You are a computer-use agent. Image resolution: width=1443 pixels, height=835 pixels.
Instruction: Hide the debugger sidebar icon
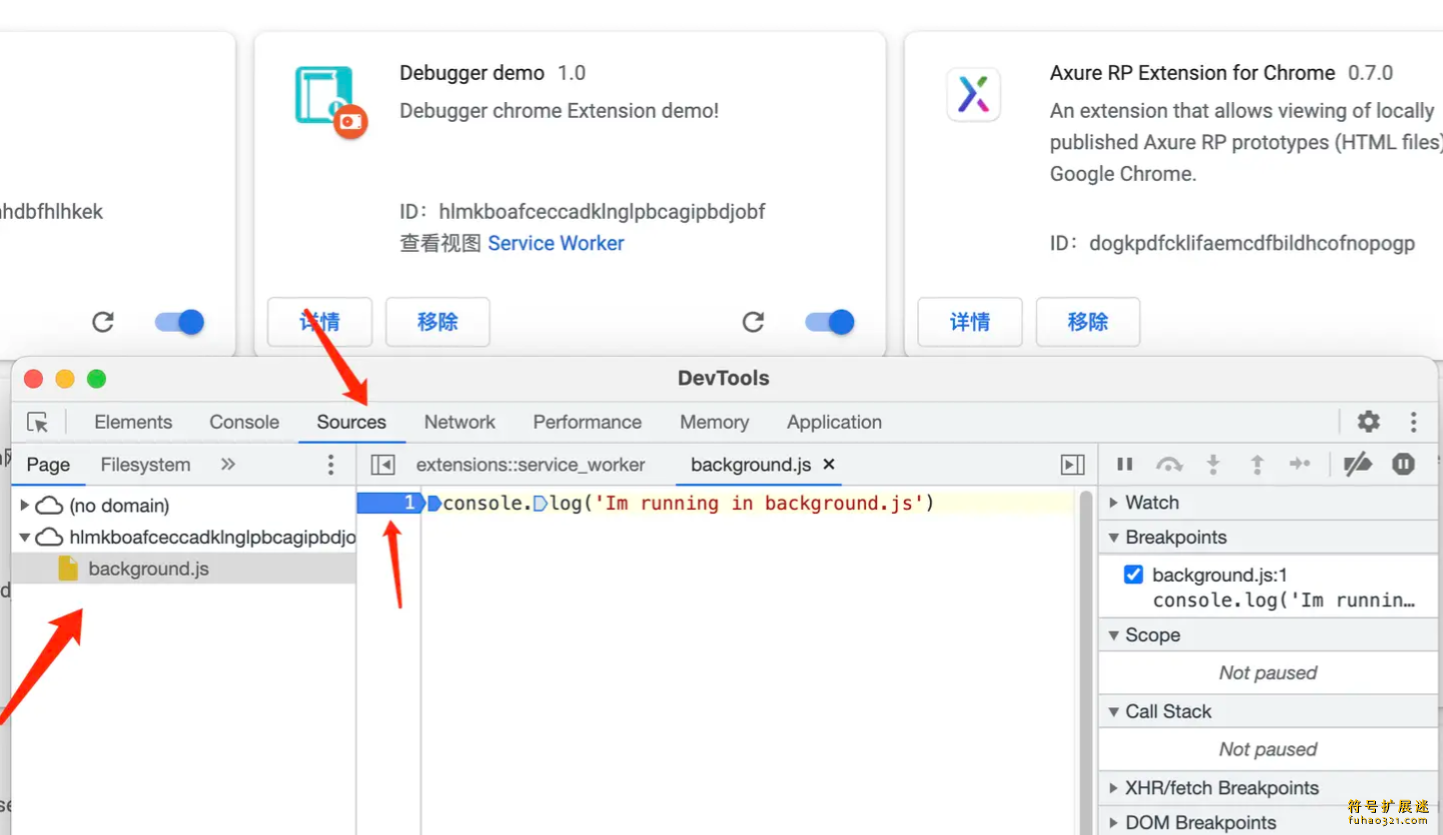coord(1072,465)
